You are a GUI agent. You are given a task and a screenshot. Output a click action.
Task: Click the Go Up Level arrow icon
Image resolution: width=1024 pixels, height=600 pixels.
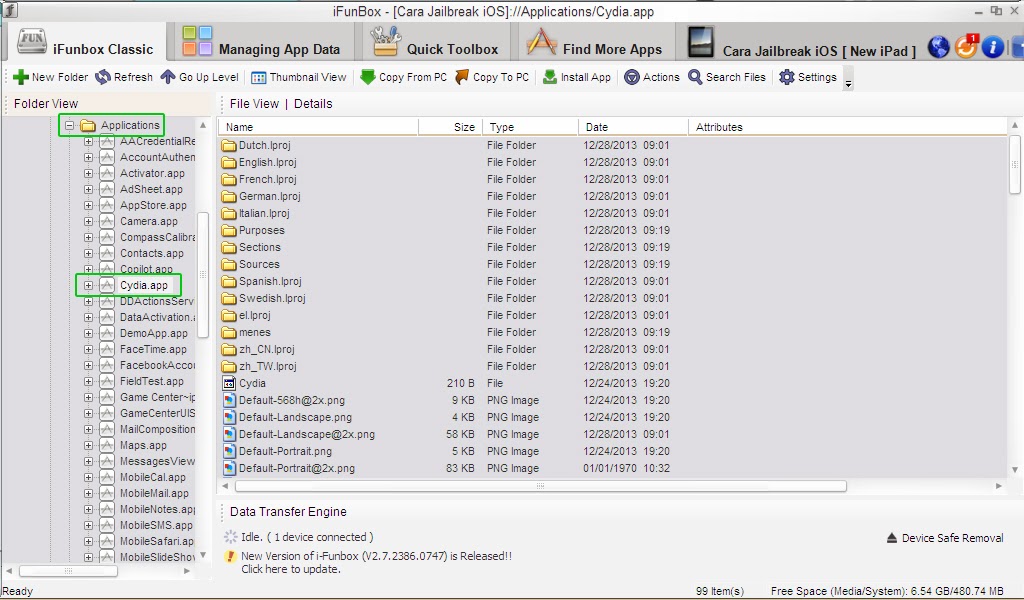168,77
